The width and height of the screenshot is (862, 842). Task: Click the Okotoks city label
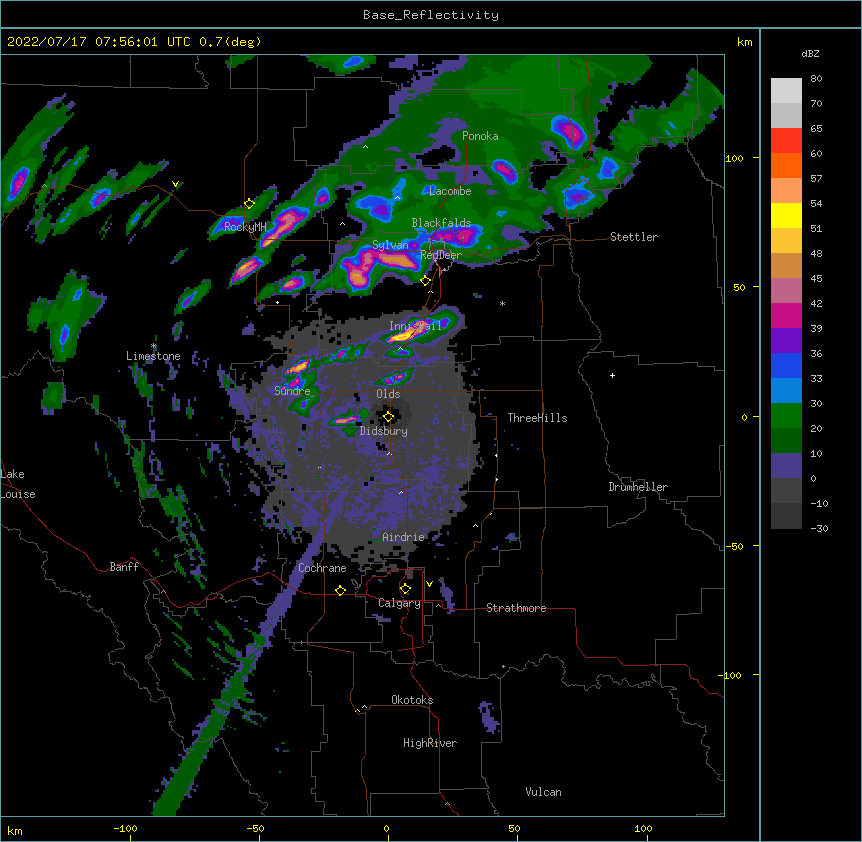tap(412, 700)
